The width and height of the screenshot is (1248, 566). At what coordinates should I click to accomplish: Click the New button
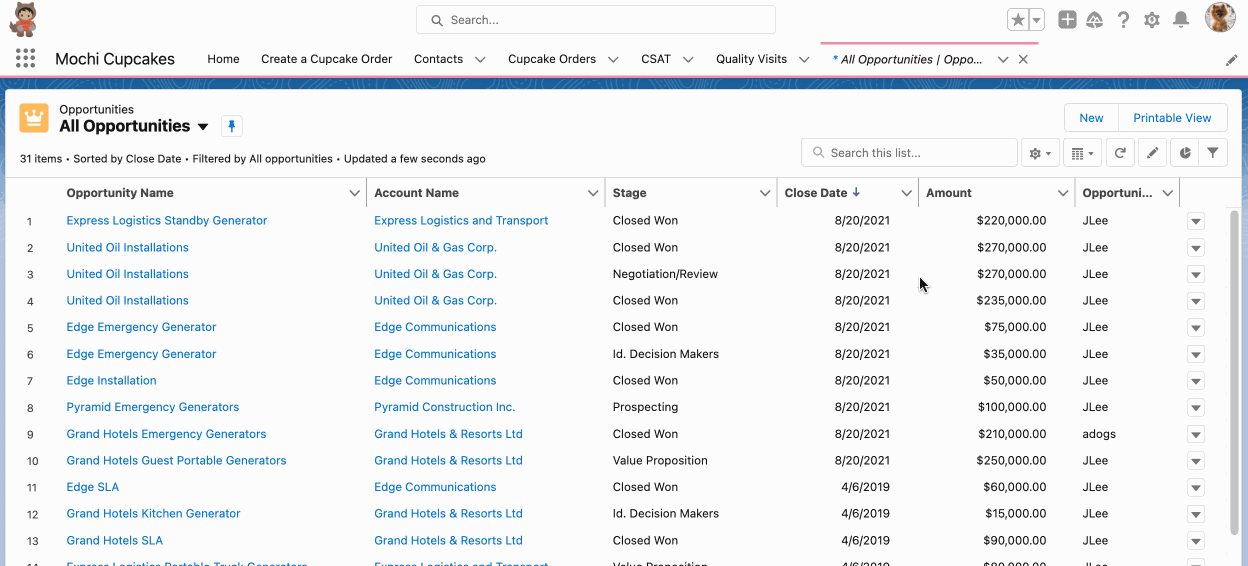click(1091, 118)
